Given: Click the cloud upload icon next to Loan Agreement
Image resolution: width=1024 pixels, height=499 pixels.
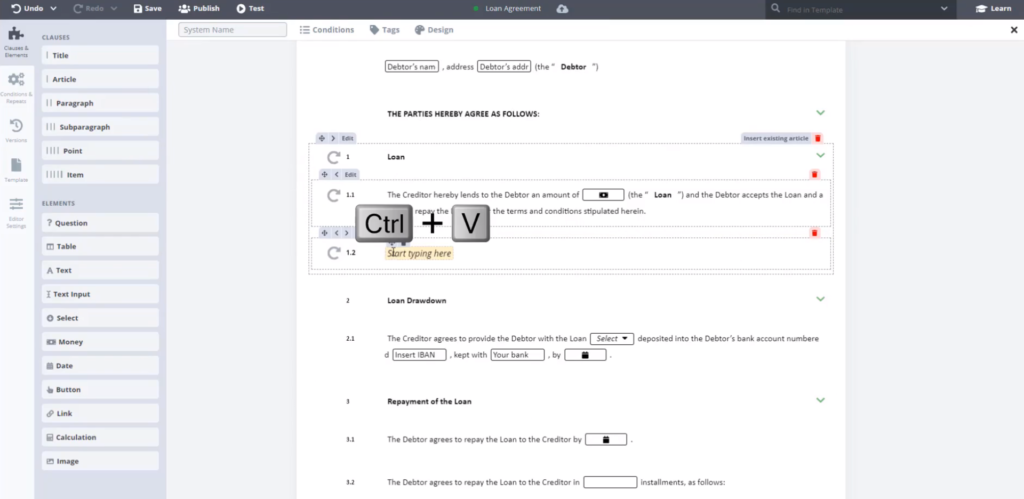Looking at the screenshot, I should point(563,8).
